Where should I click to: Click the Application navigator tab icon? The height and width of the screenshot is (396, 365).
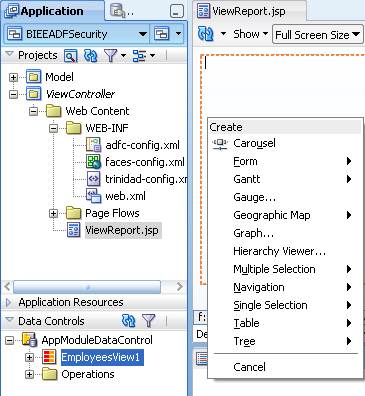click(11, 11)
